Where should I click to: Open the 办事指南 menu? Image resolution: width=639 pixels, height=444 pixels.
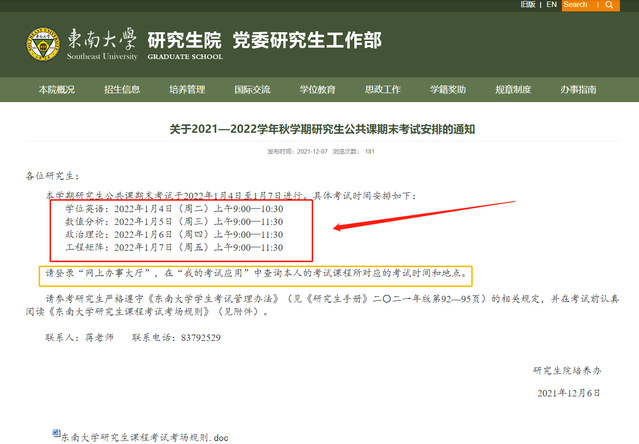(x=578, y=90)
